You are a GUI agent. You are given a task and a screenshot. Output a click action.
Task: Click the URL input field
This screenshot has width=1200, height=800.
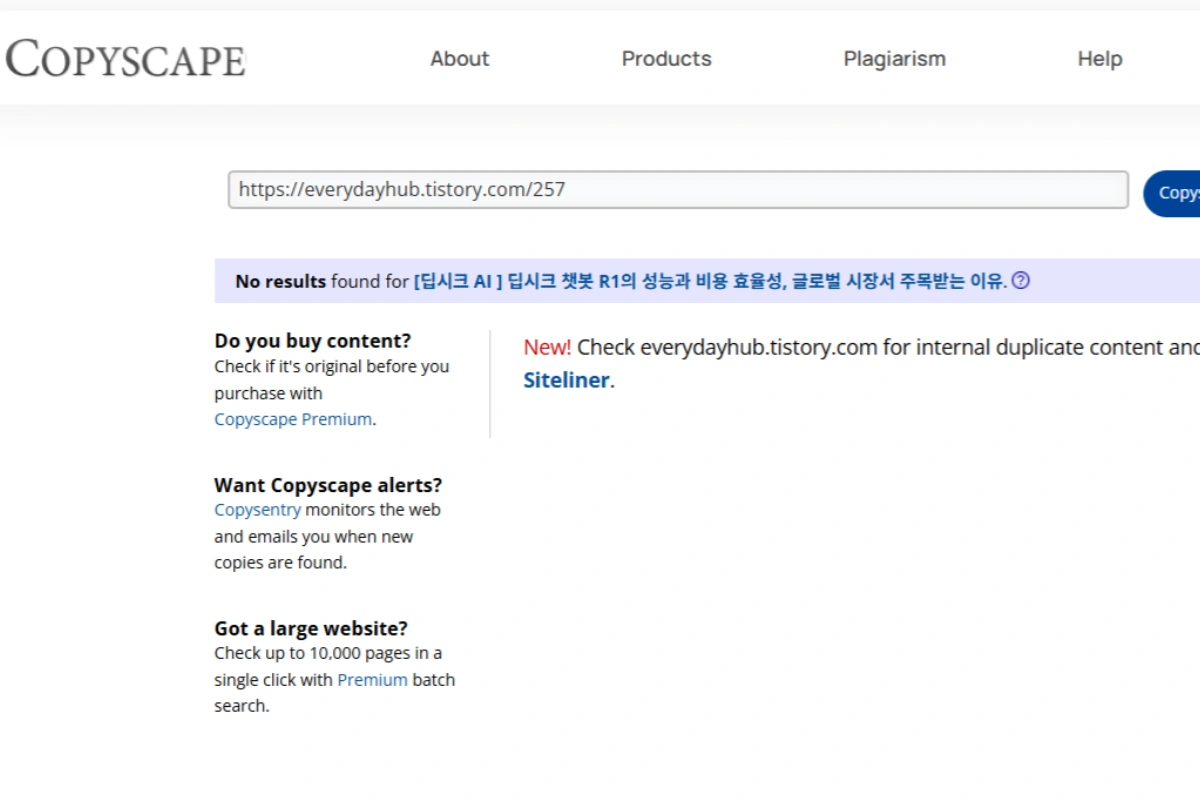pyautogui.click(x=677, y=190)
